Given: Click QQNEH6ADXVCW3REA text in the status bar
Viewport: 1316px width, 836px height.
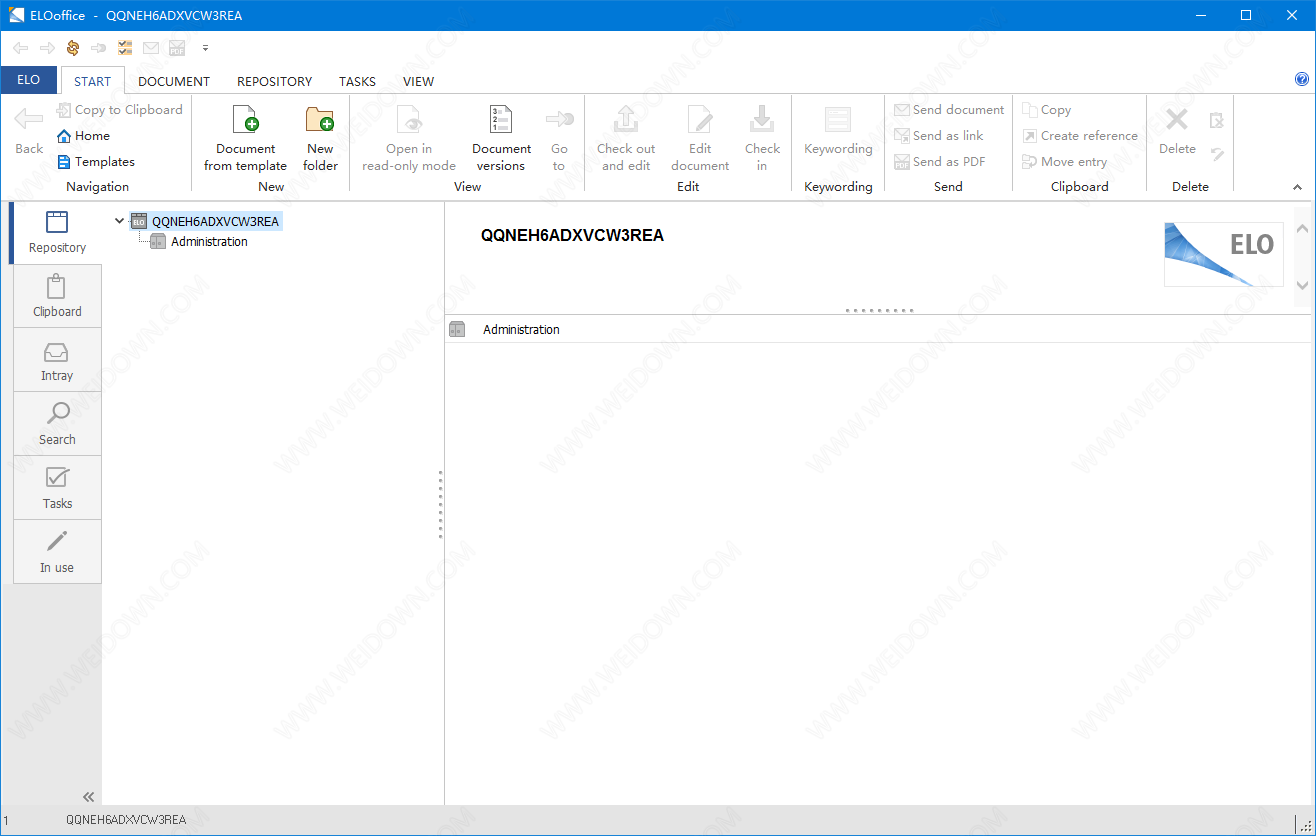Looking at the screenshot, I should [126, 820].
